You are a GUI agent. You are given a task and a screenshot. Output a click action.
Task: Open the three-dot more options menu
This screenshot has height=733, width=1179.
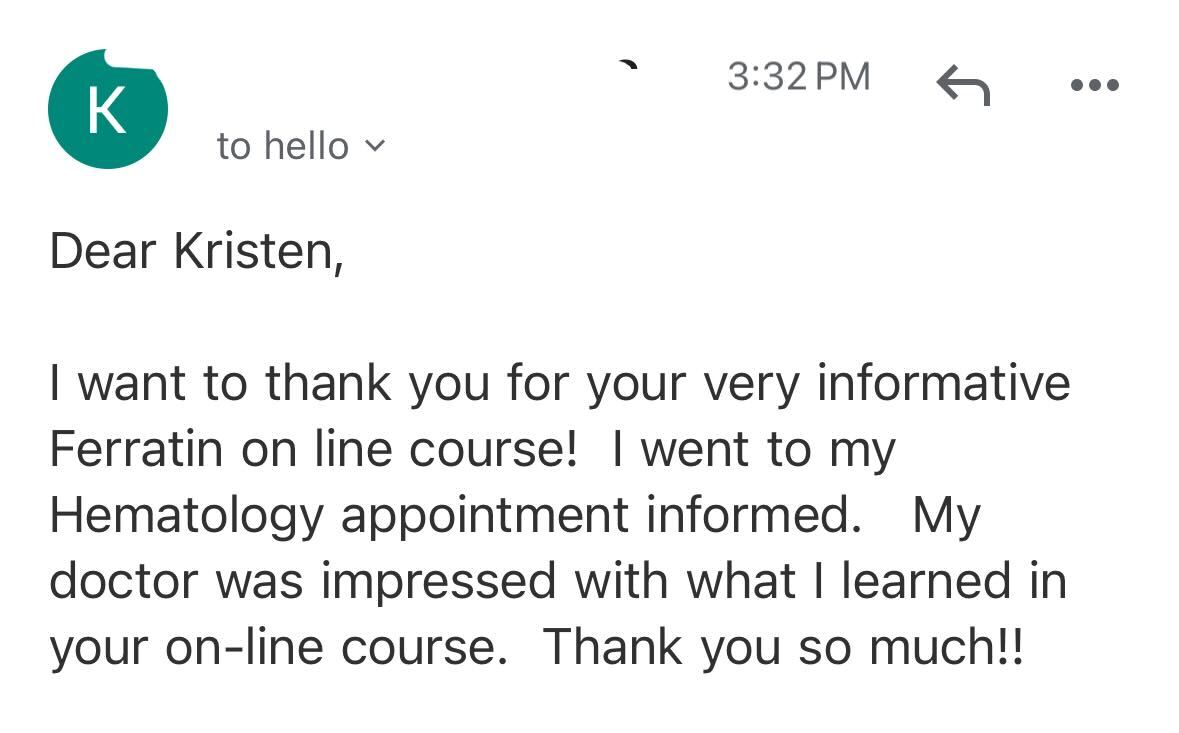pos(1095,85)
